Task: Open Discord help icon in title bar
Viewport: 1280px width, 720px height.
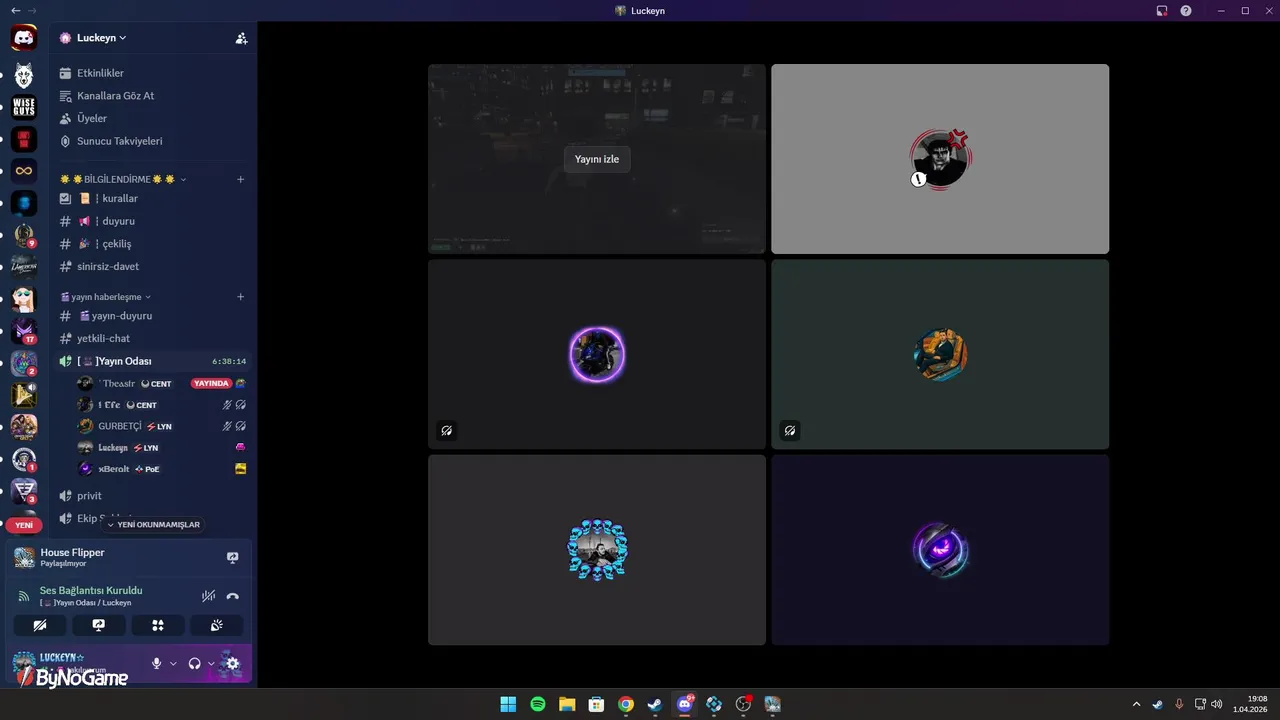Action: click(1186, 11)
